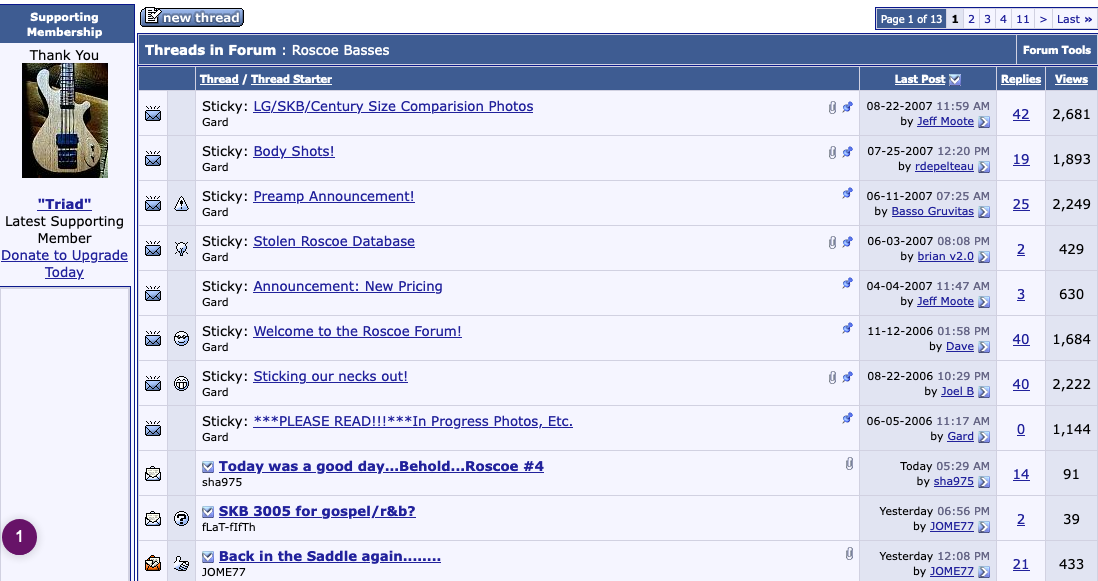Open the Preamp Announcement! thread
The height and width of the screenshot is (581, 1098).
click(x=334, y=196)
